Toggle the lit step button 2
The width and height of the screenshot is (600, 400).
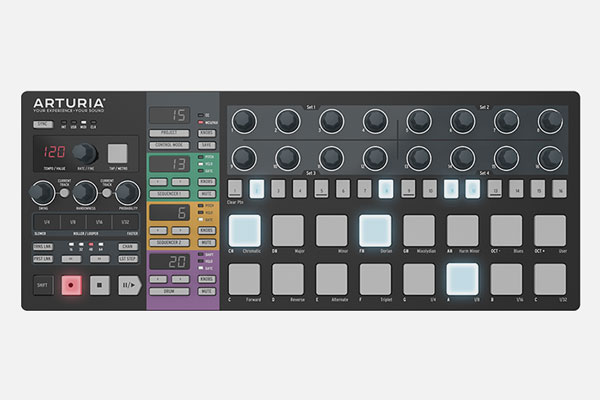tap(257, 189)
